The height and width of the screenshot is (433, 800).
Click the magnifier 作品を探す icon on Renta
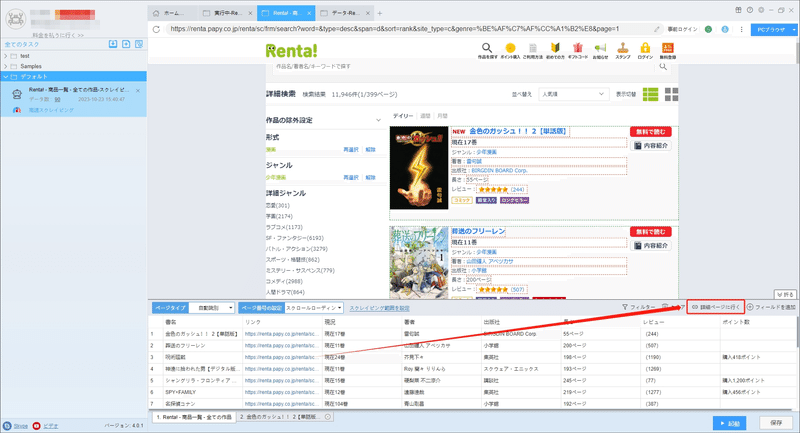tap(487, 50)
